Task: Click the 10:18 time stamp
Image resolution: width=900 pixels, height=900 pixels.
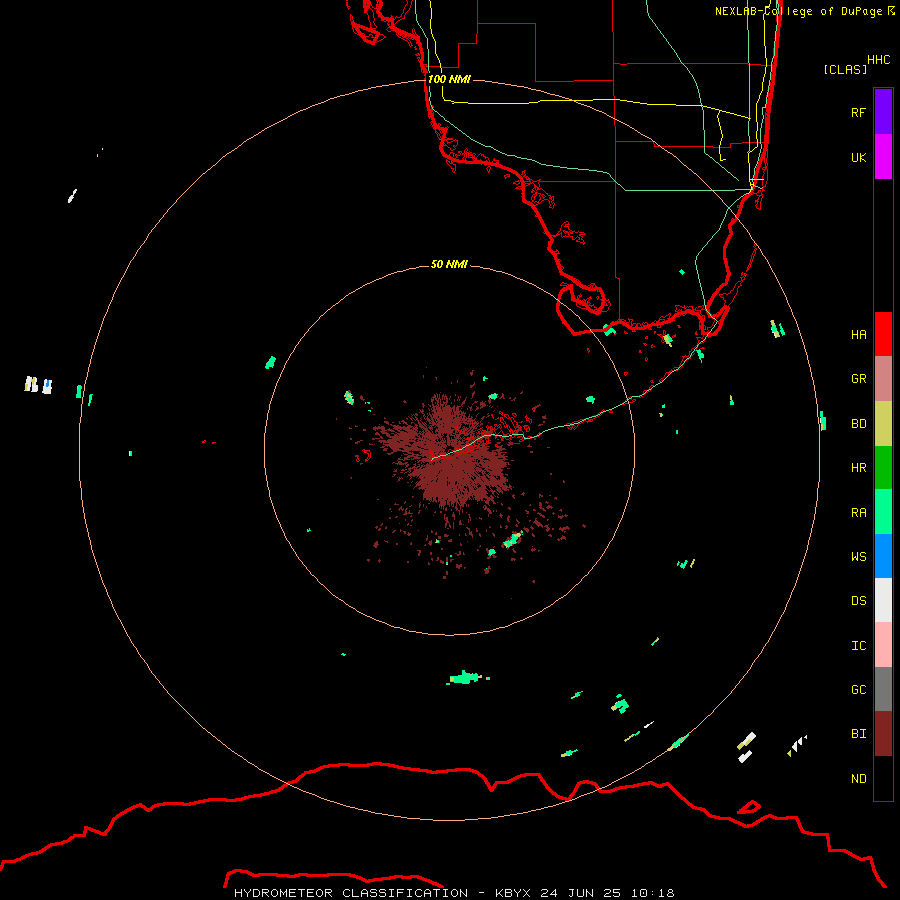Action: coord(652,893)
